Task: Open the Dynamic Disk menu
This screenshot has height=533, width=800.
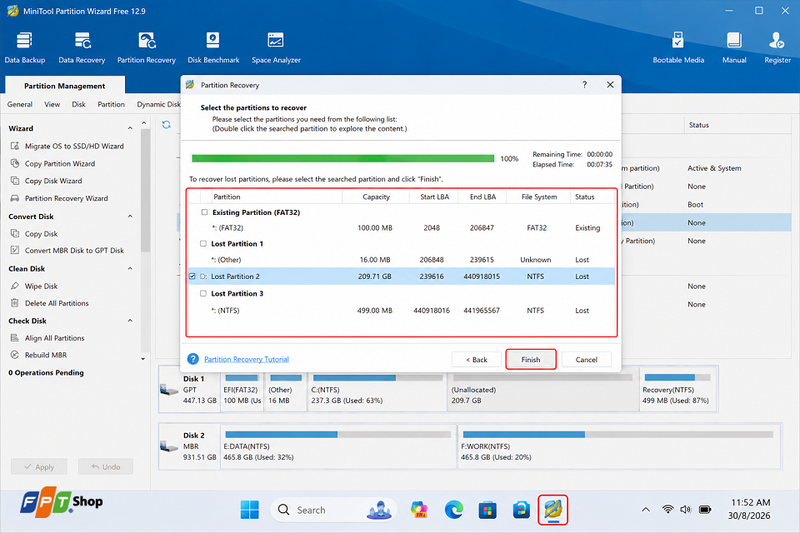Action: pos(159,104)
